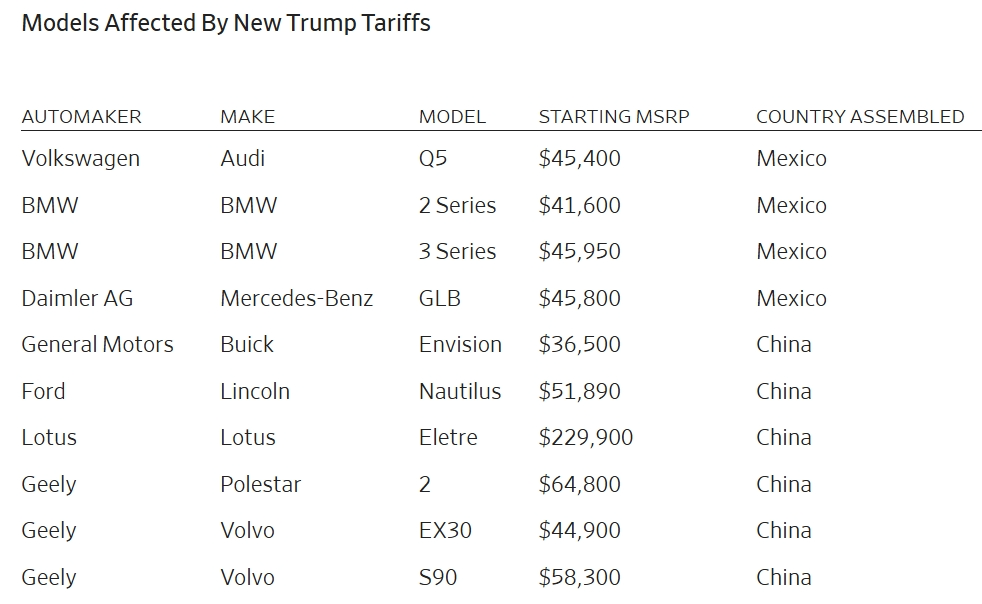Click the COUNTRY ASSEMBLED column header
This screenshot has width=982, height=604.
point(860,117)
